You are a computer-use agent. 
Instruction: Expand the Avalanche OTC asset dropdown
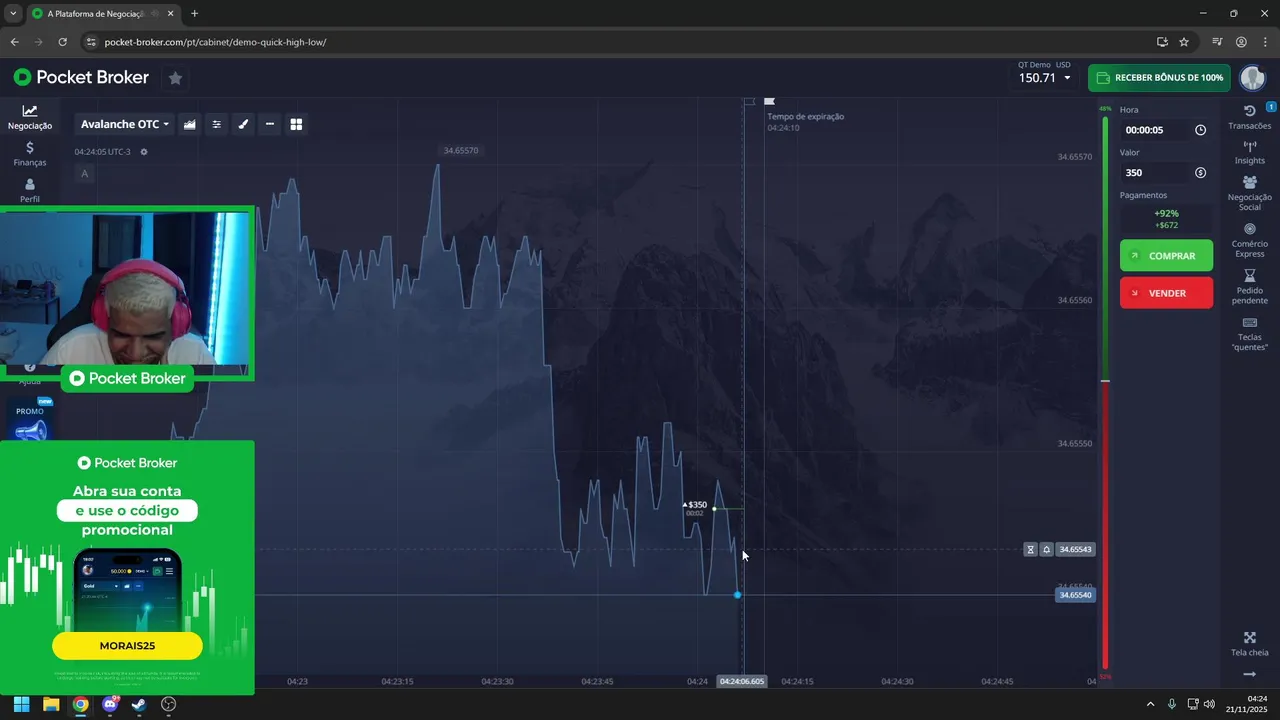(125, 124)
